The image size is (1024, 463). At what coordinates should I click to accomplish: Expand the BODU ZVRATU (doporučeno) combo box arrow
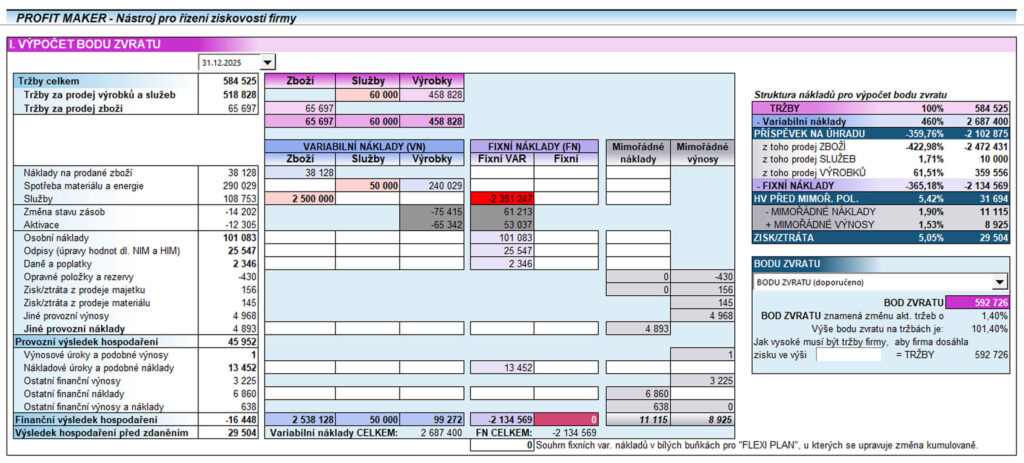tap(998, 283)
